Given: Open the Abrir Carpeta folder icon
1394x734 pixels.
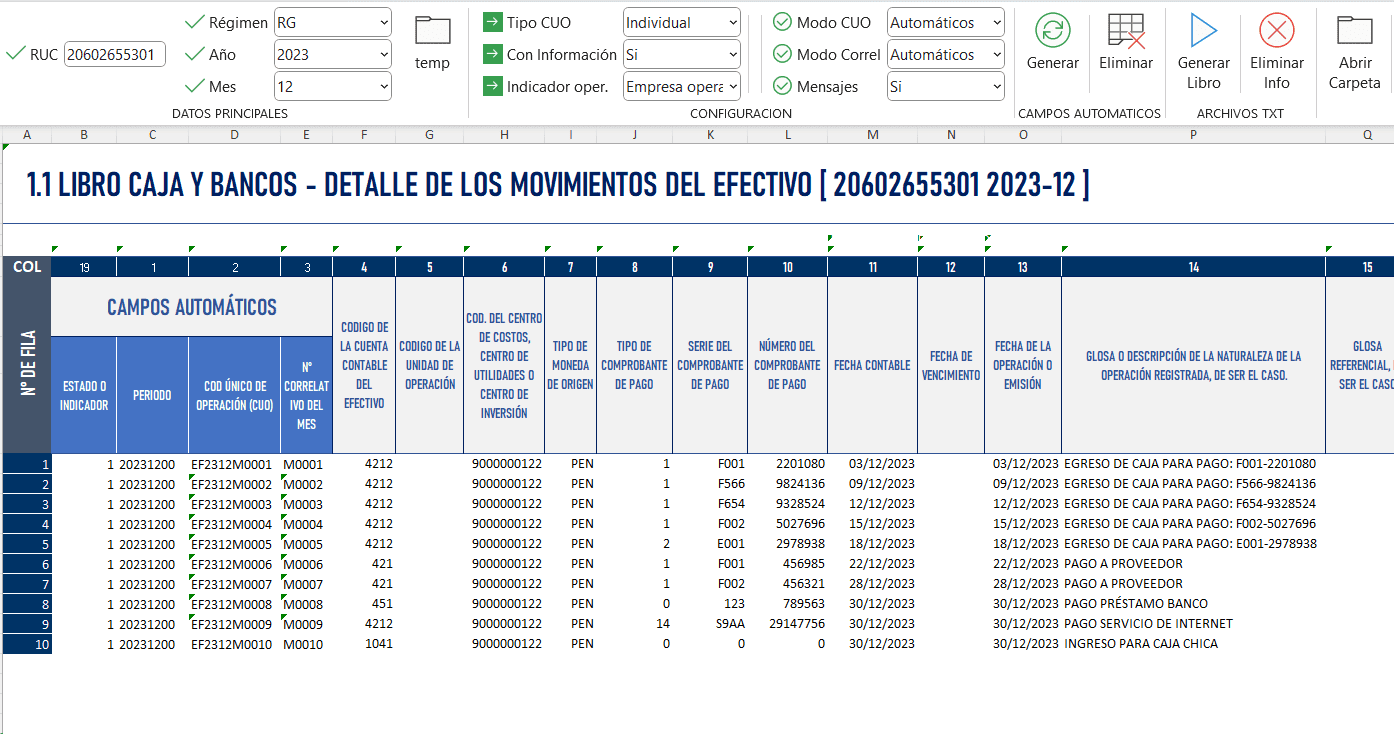Looking at the screenshot, I should coord(1354,30).
